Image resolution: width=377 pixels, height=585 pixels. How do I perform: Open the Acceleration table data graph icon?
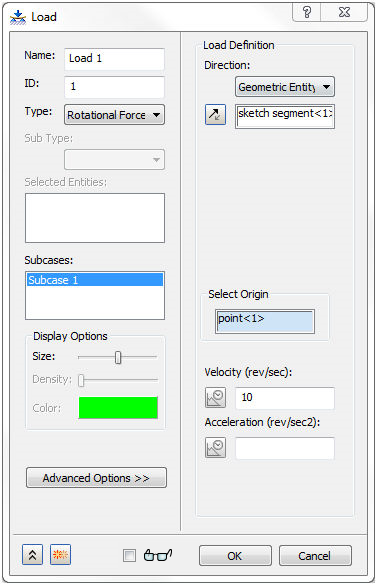pyautogui.click(x=215, y=447)
